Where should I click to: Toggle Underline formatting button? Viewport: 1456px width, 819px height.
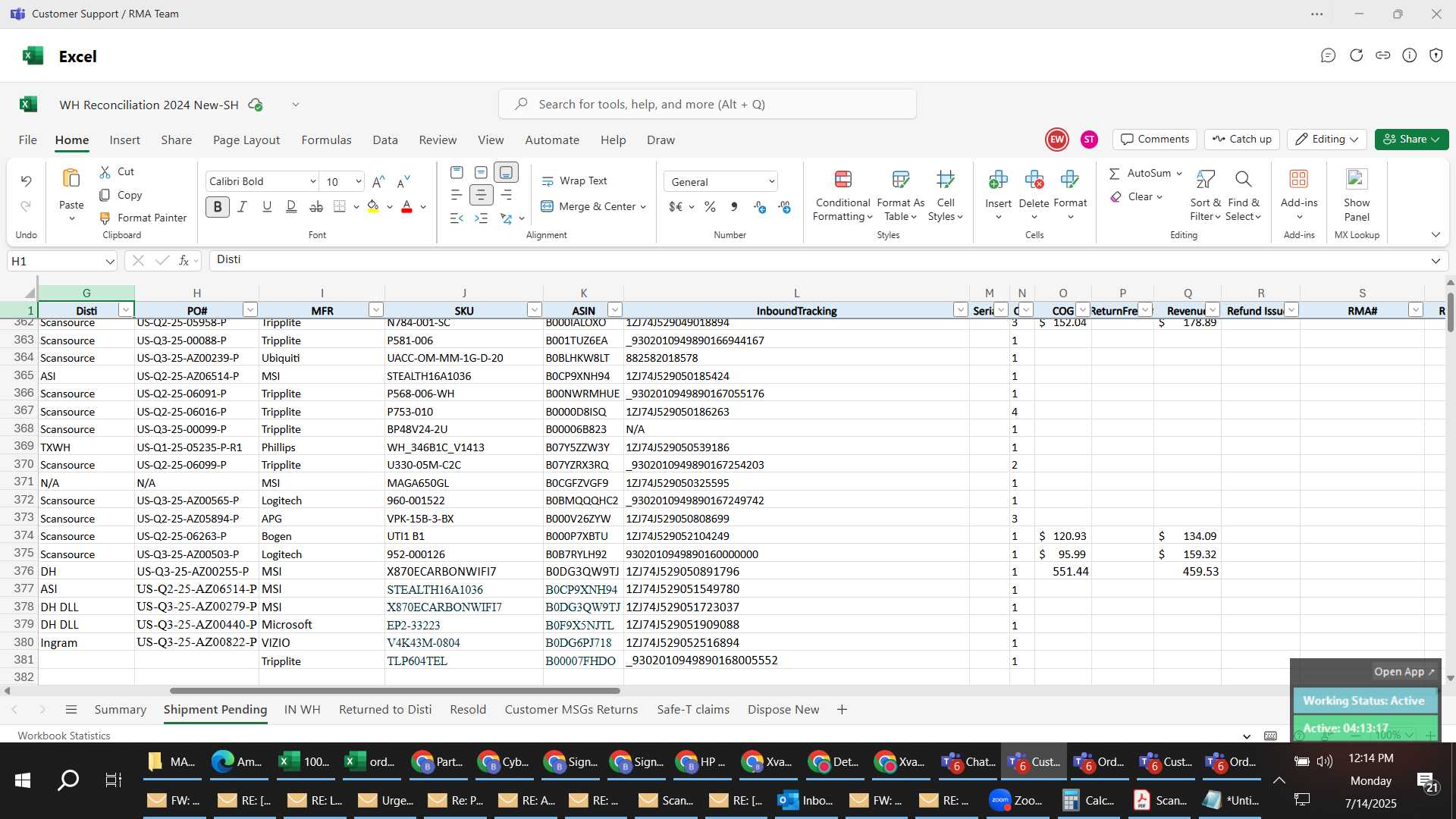267,206
